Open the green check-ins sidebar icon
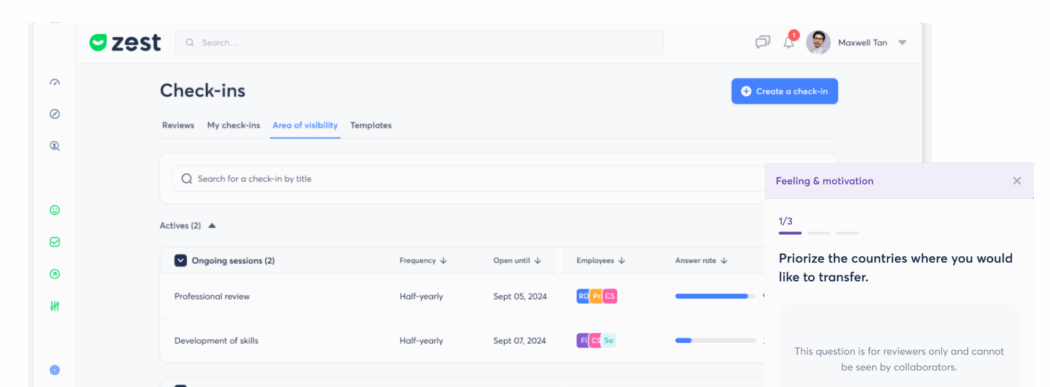Image resolution: width=1050 pixels, height=387 pixels. [55, 242]
